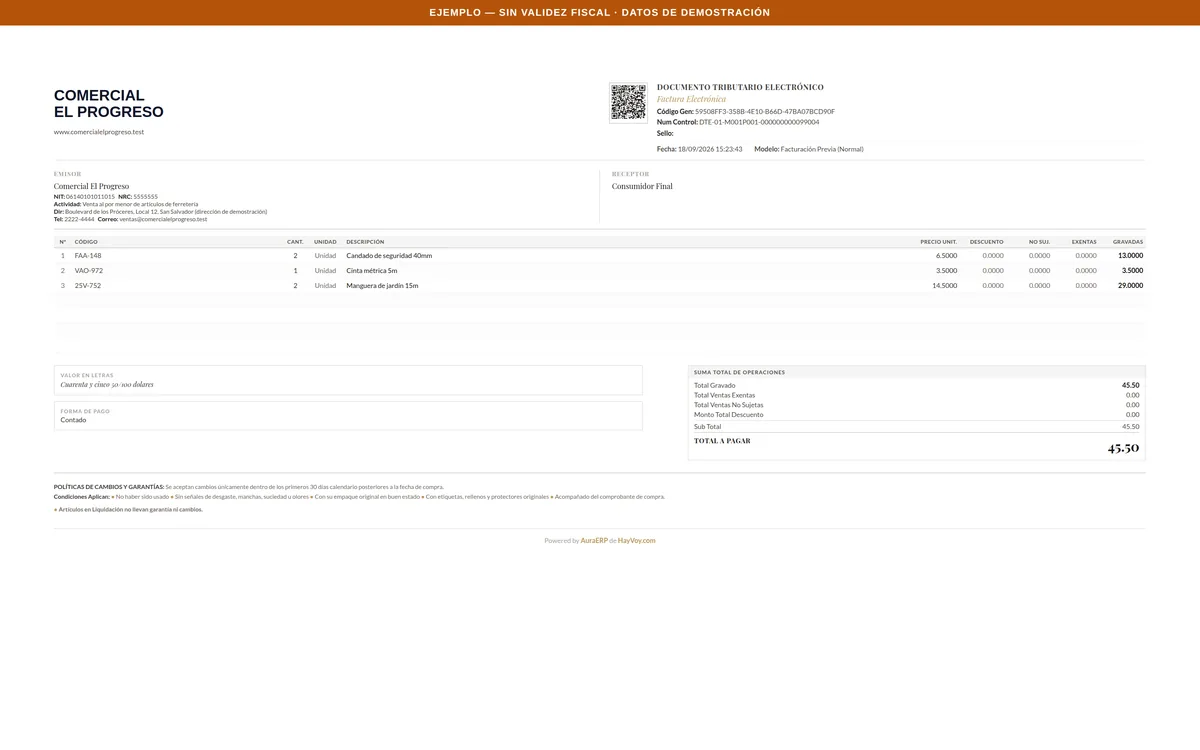Select the Num Control DTE-01-M001P001 number
The width and height of the screenshot is (1200, 750).
[x=759, y=122]
